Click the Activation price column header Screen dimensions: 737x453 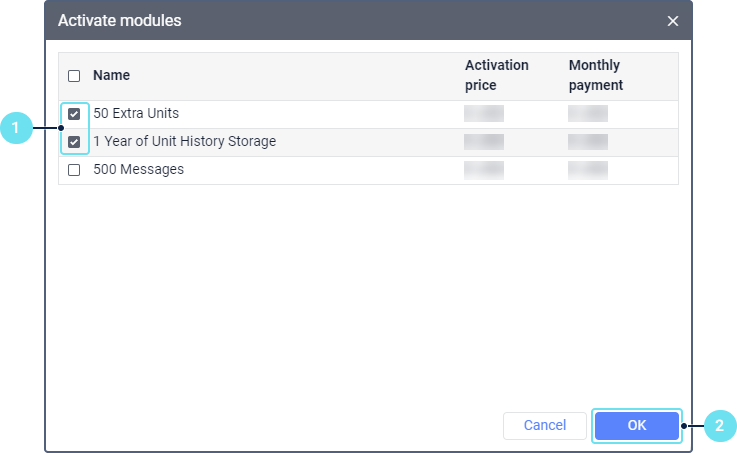496,75
